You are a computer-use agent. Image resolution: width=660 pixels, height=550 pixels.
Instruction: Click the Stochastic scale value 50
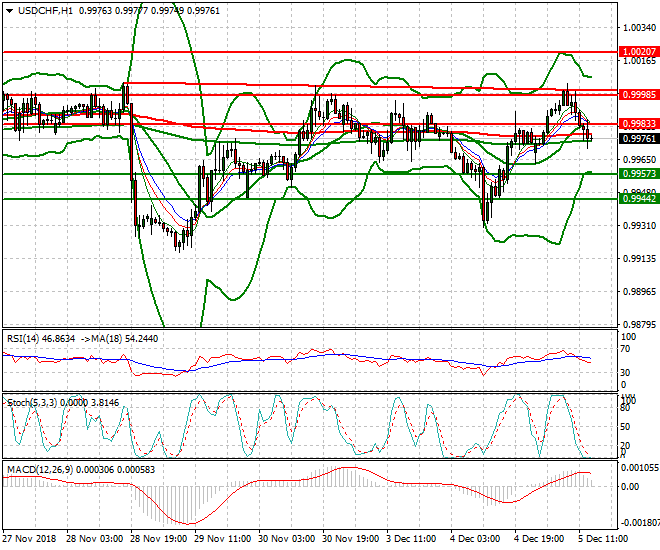(626, 427)
